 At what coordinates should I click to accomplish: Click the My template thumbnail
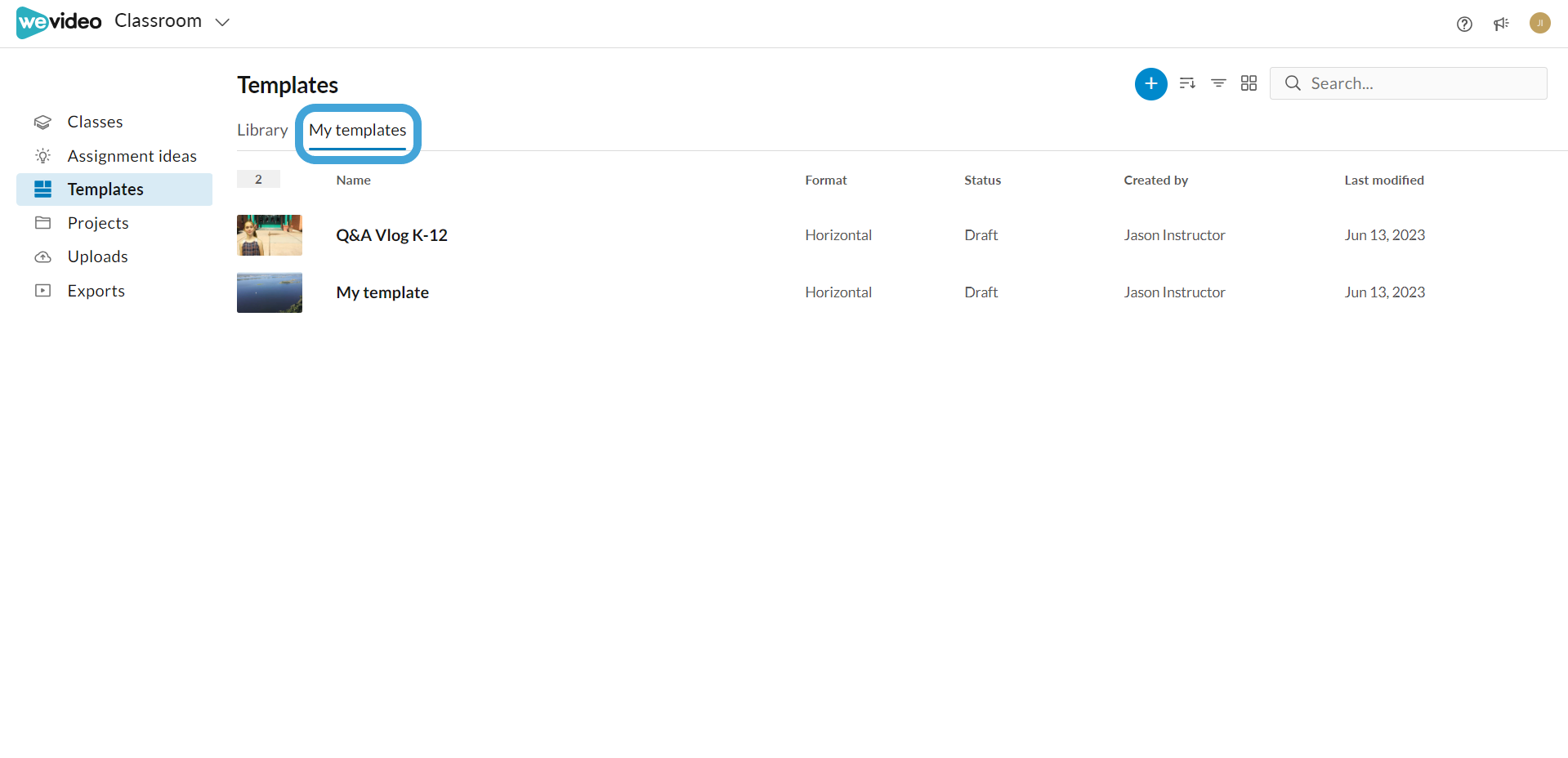click(x=270, y=292)
